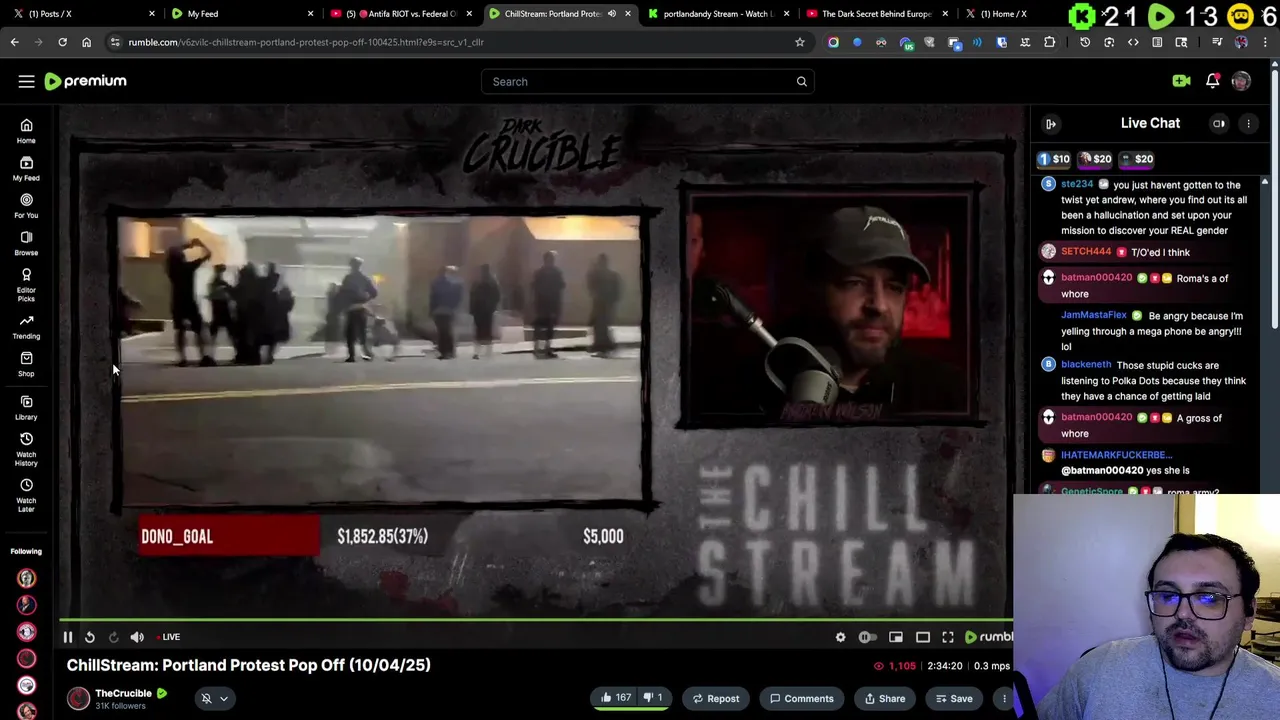Open Editor Picks in the sidebar
The height and width of the screenshot is (720, 1280).
point(26,284)
